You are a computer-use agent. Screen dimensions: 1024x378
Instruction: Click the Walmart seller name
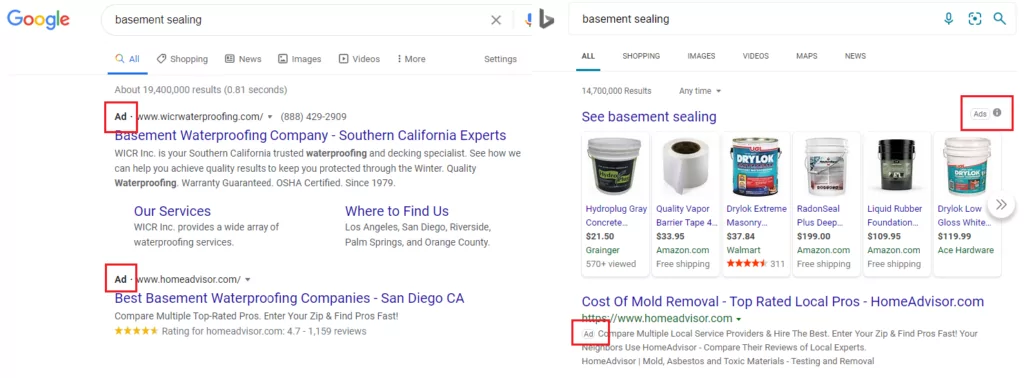coord(743,250)
